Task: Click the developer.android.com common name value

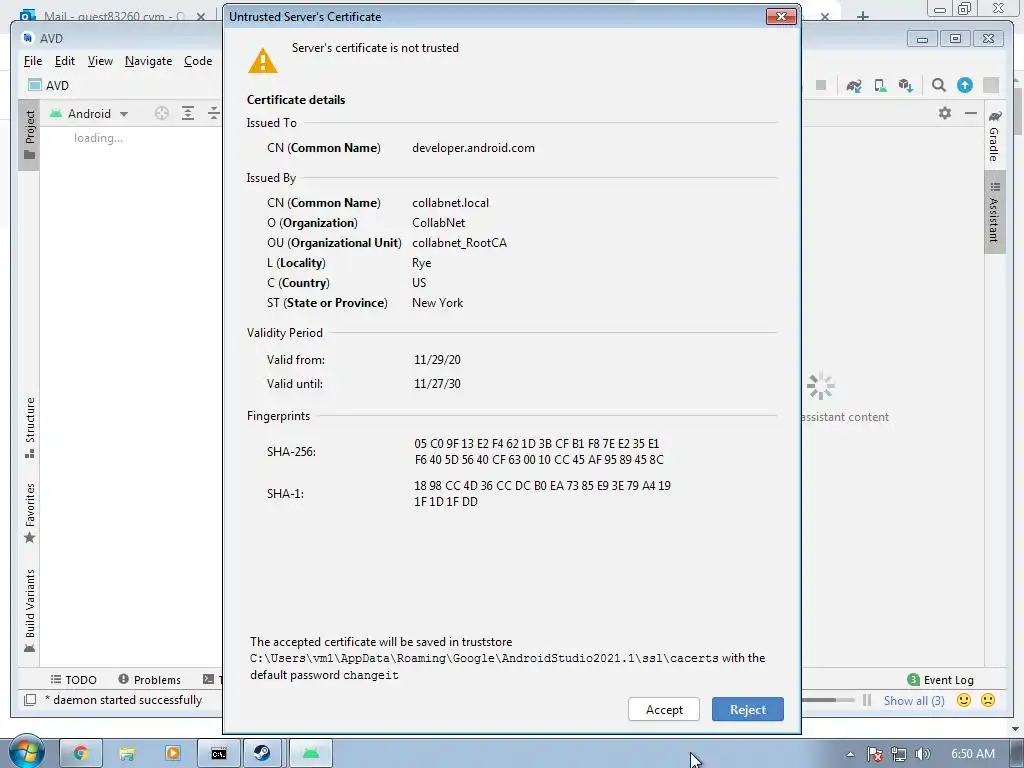Action: click(x=473, y=148)
